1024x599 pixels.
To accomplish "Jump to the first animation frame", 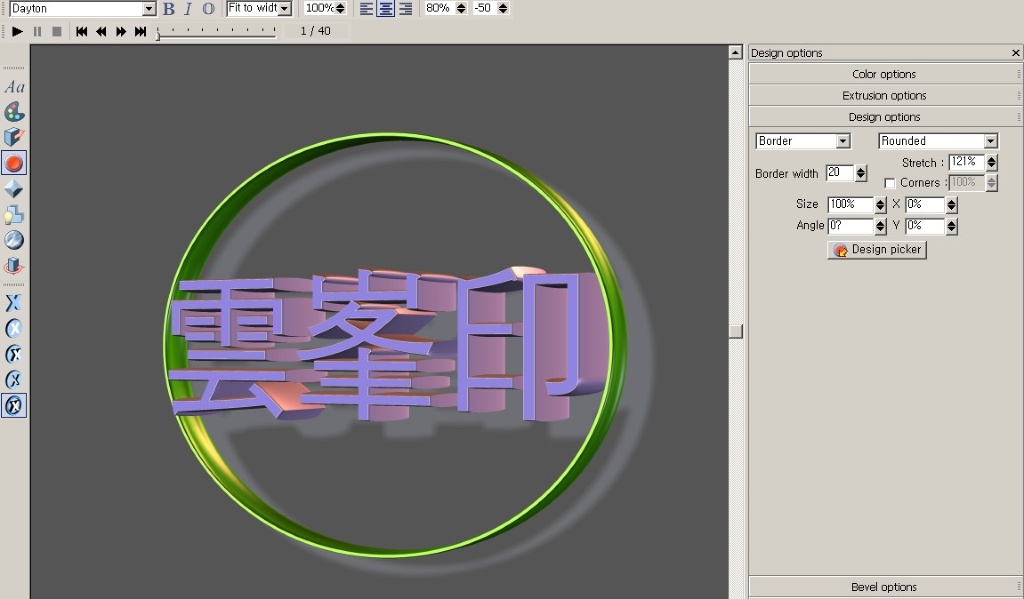I will (82, 31).
